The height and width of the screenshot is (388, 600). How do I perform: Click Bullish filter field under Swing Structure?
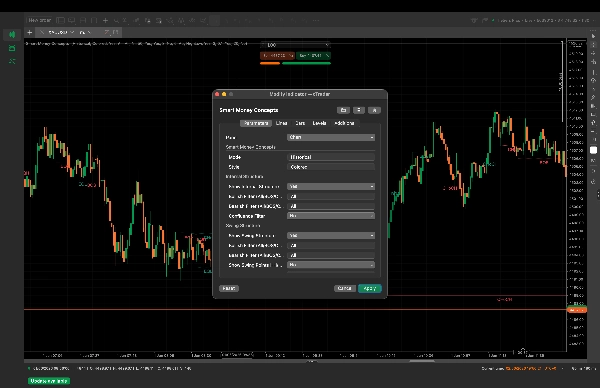point(331,246)
